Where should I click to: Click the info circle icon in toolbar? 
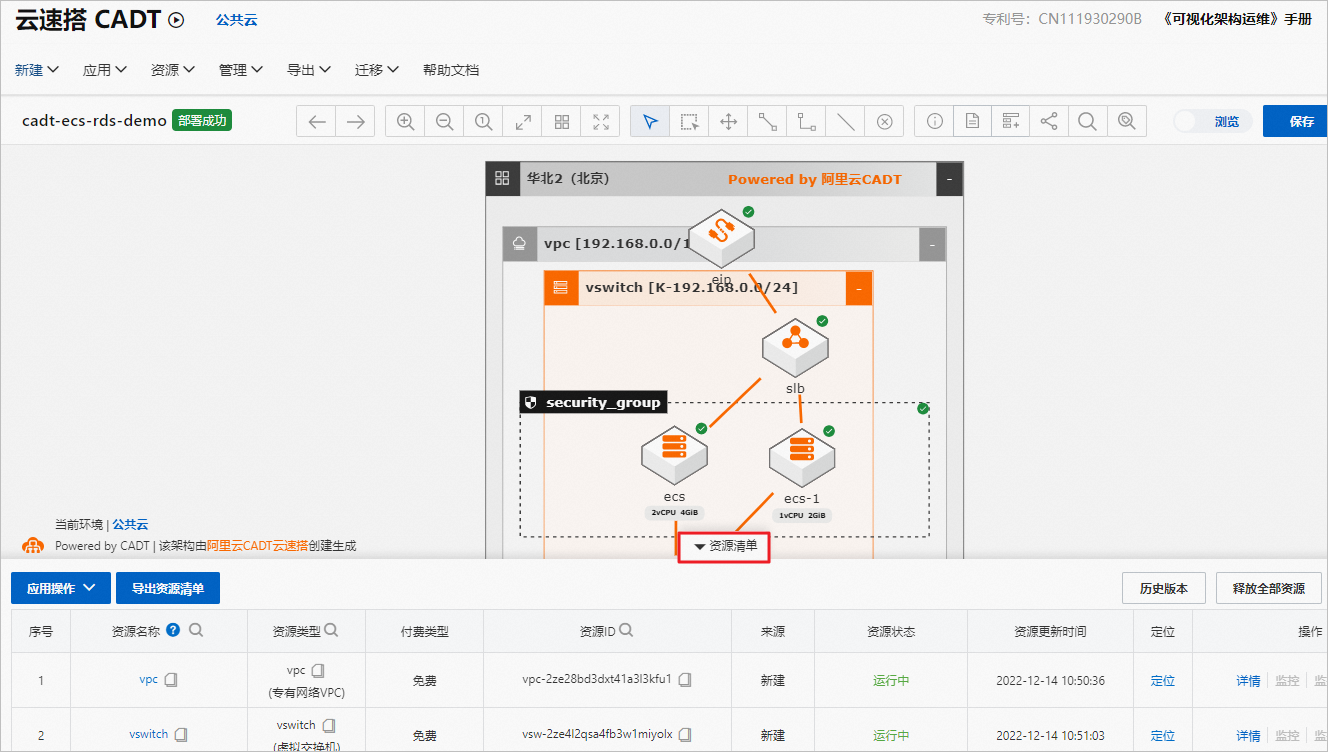(x=935, y=122)
